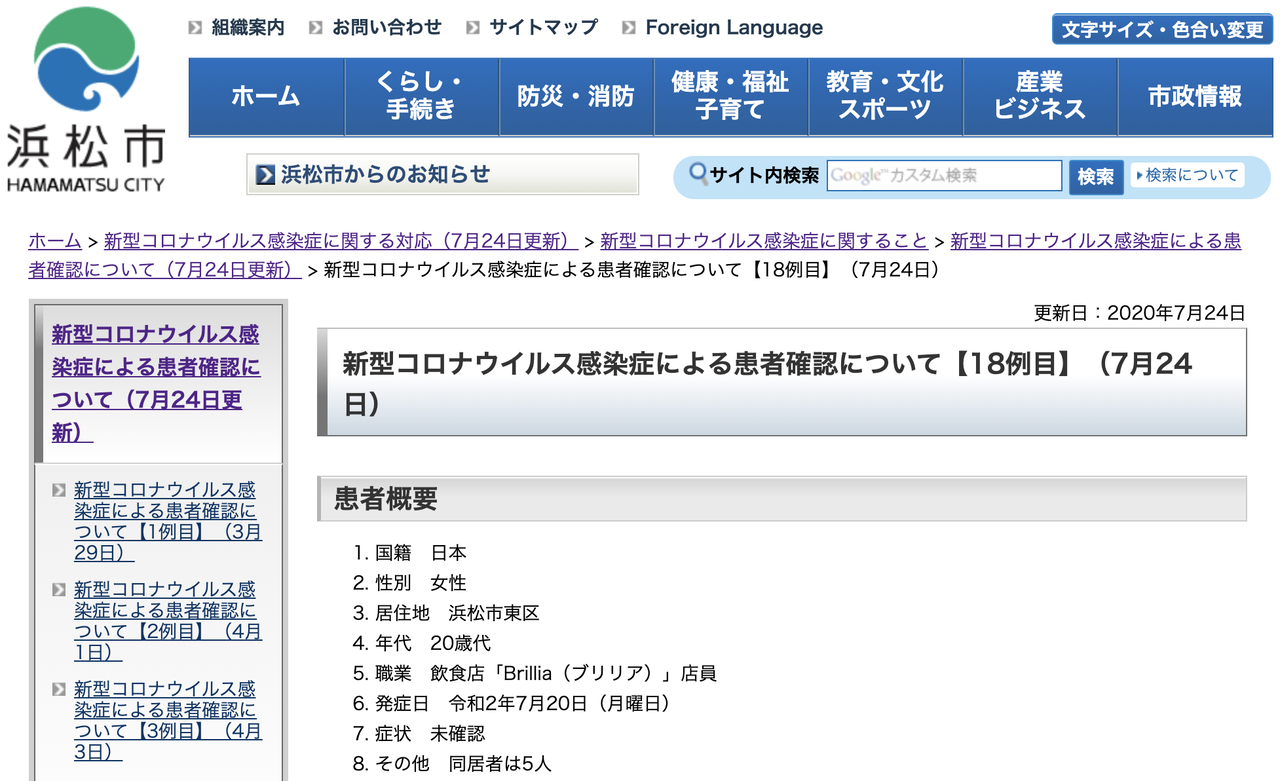This screenshot has width=1280, height=781.
Task: Open the Foreign Language link
Action: (x=734, y=28)
